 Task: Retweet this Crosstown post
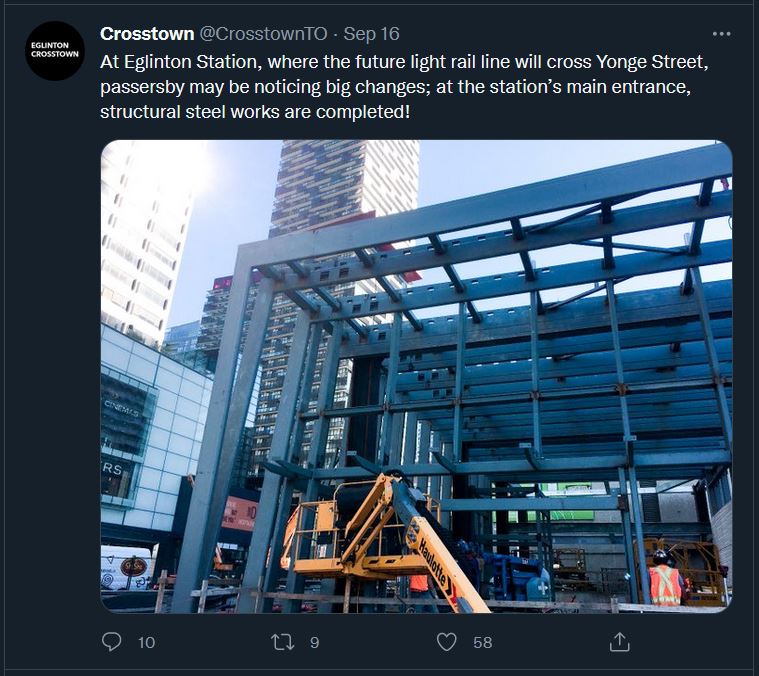(282, 642)
